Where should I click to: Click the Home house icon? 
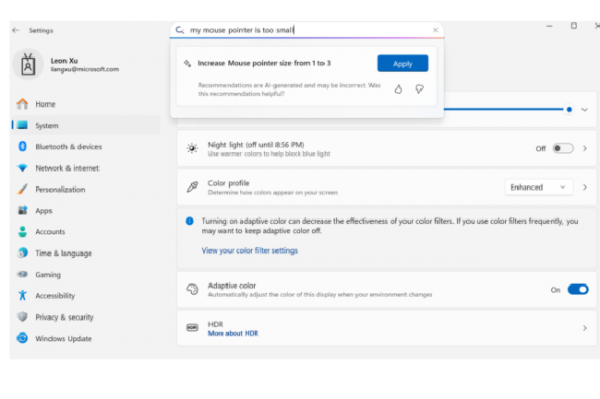22,104
